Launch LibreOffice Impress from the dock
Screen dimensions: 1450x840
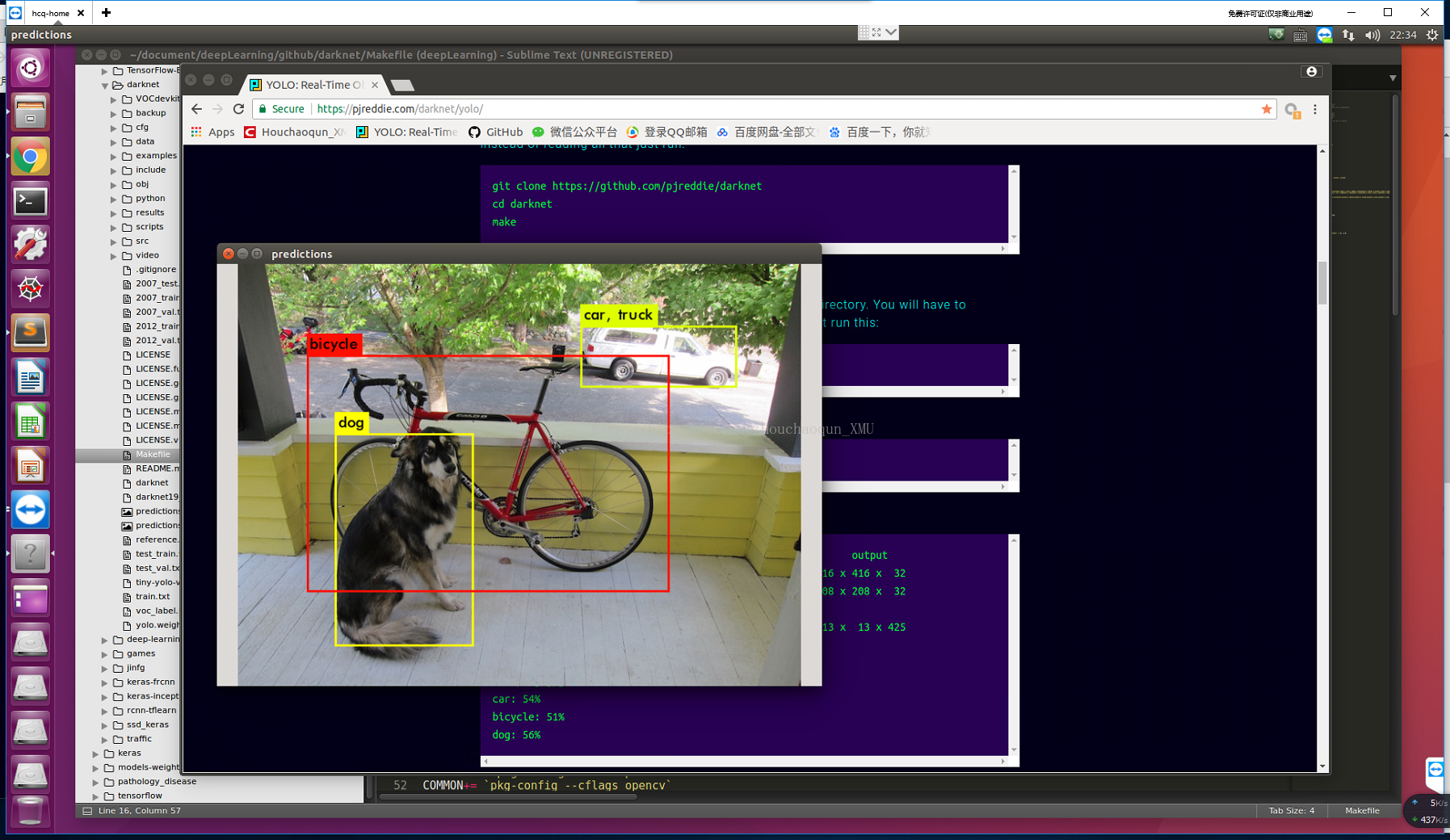(x=31, y=465)
